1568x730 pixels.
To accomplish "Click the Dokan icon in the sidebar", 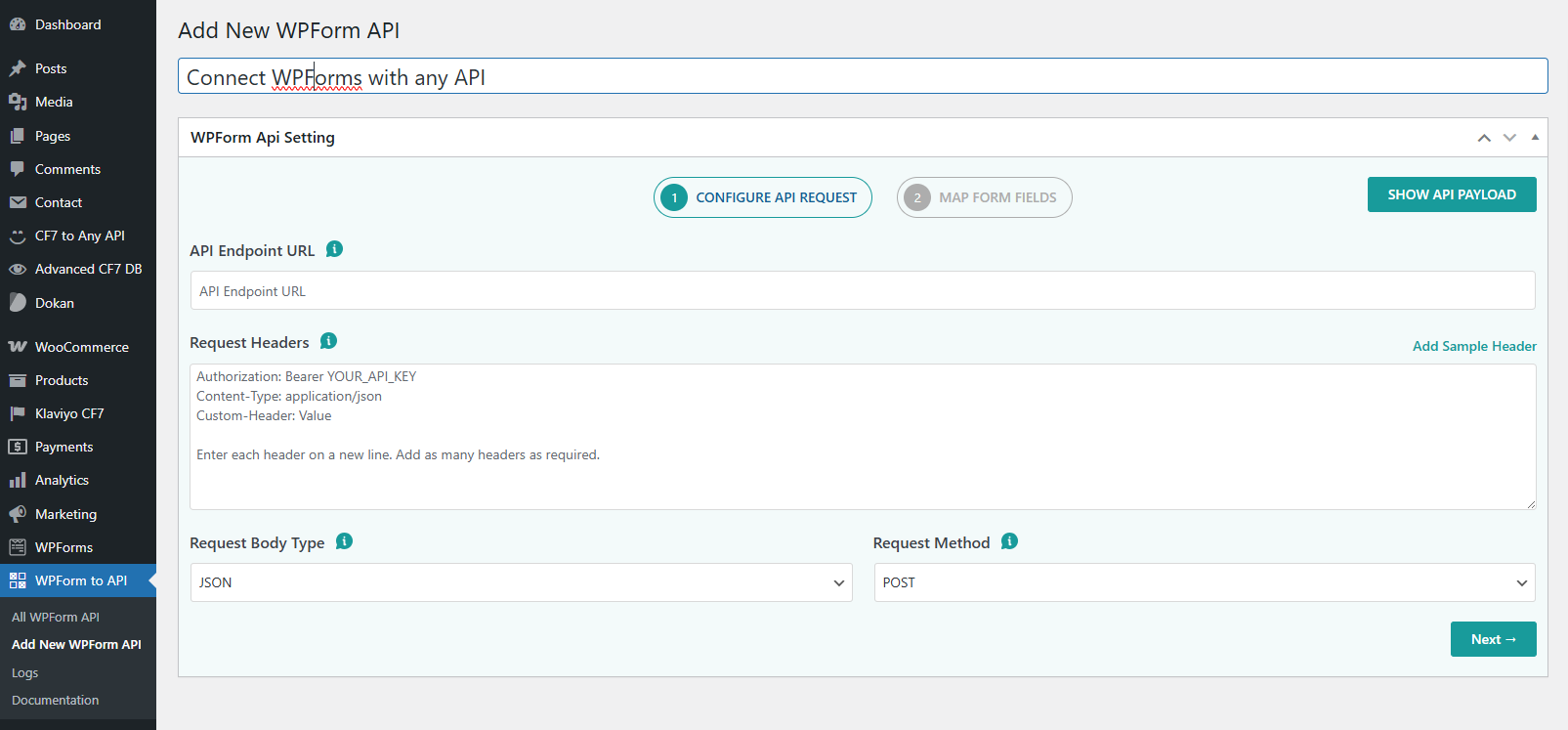I will click(x=18, y=303).
